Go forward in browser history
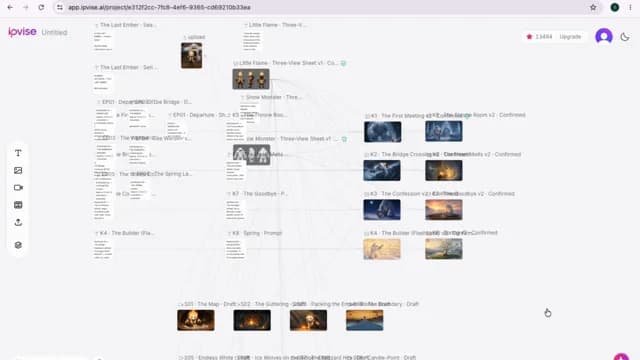640x360 pixels. (26, 7)
